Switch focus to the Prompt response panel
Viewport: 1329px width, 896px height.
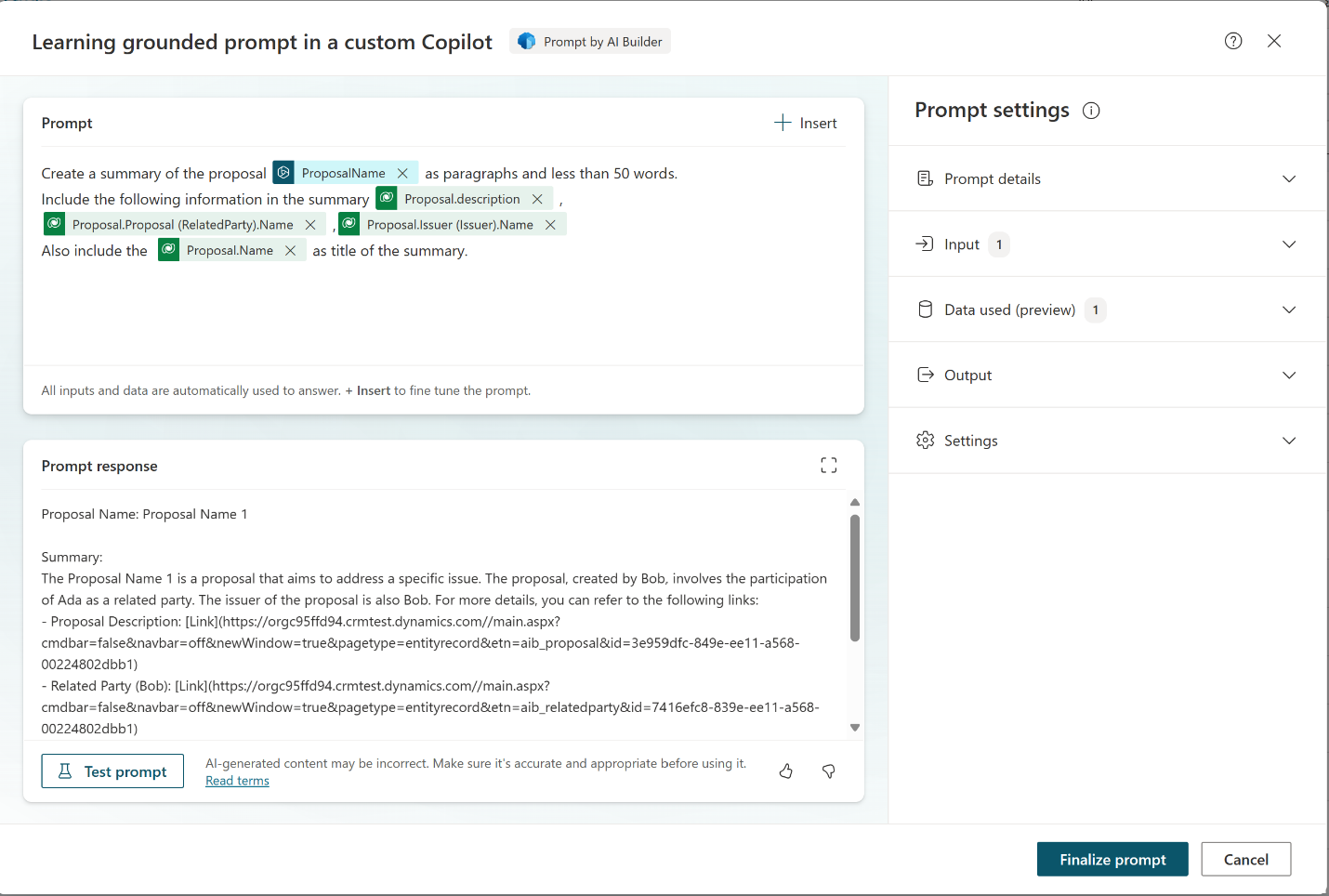tap(99, 466)
